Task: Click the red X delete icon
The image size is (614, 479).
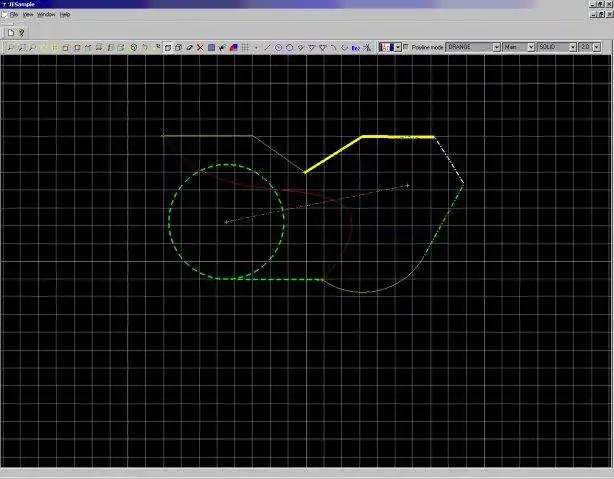Action: (x=200, y=48)
